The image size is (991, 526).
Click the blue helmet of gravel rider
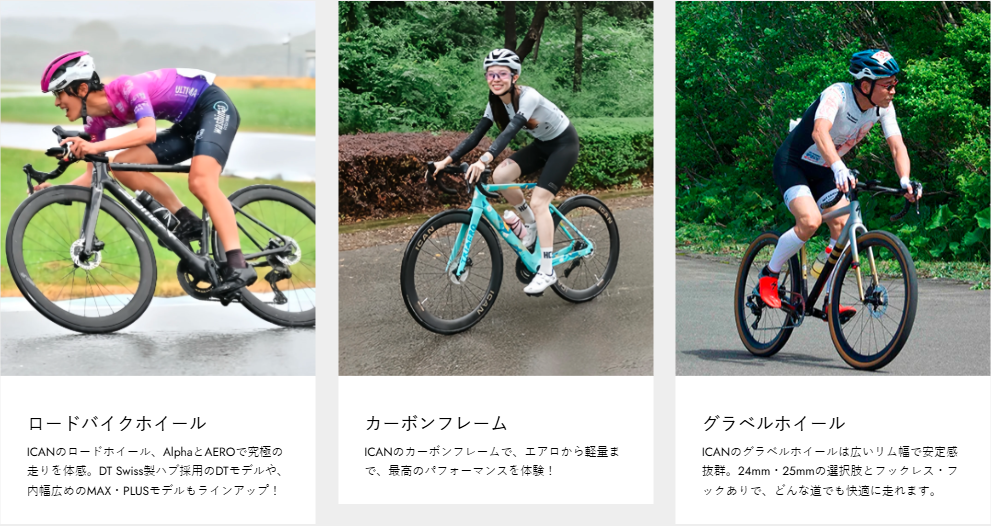pyautogui.click(x=873, y=64)
